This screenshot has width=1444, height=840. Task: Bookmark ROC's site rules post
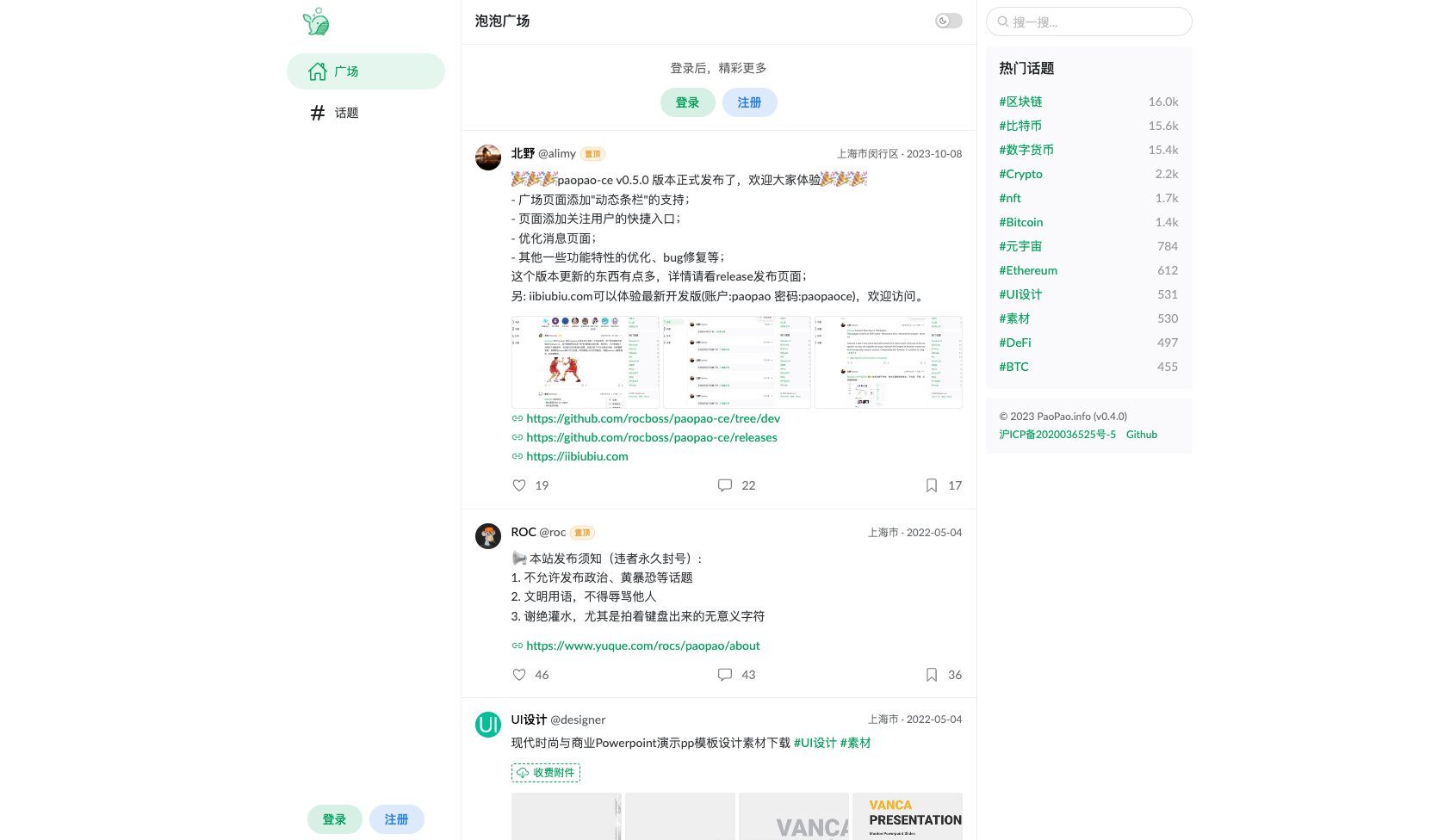[x=932, y=675]
